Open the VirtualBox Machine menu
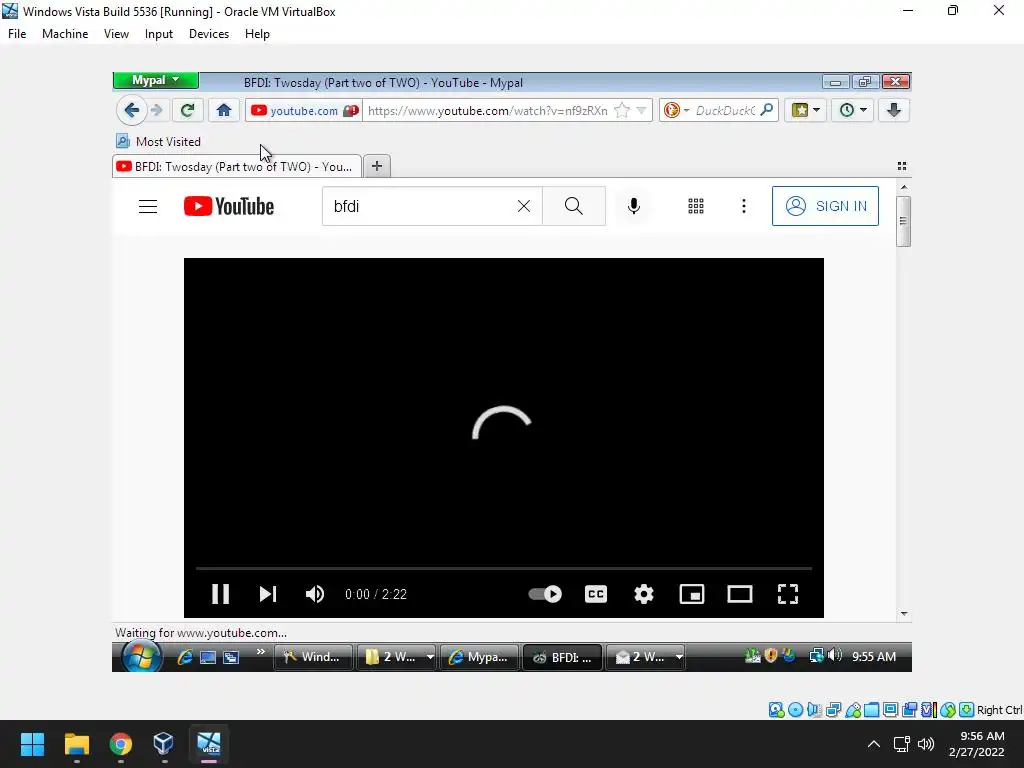1024x768 pixels. 65,34
